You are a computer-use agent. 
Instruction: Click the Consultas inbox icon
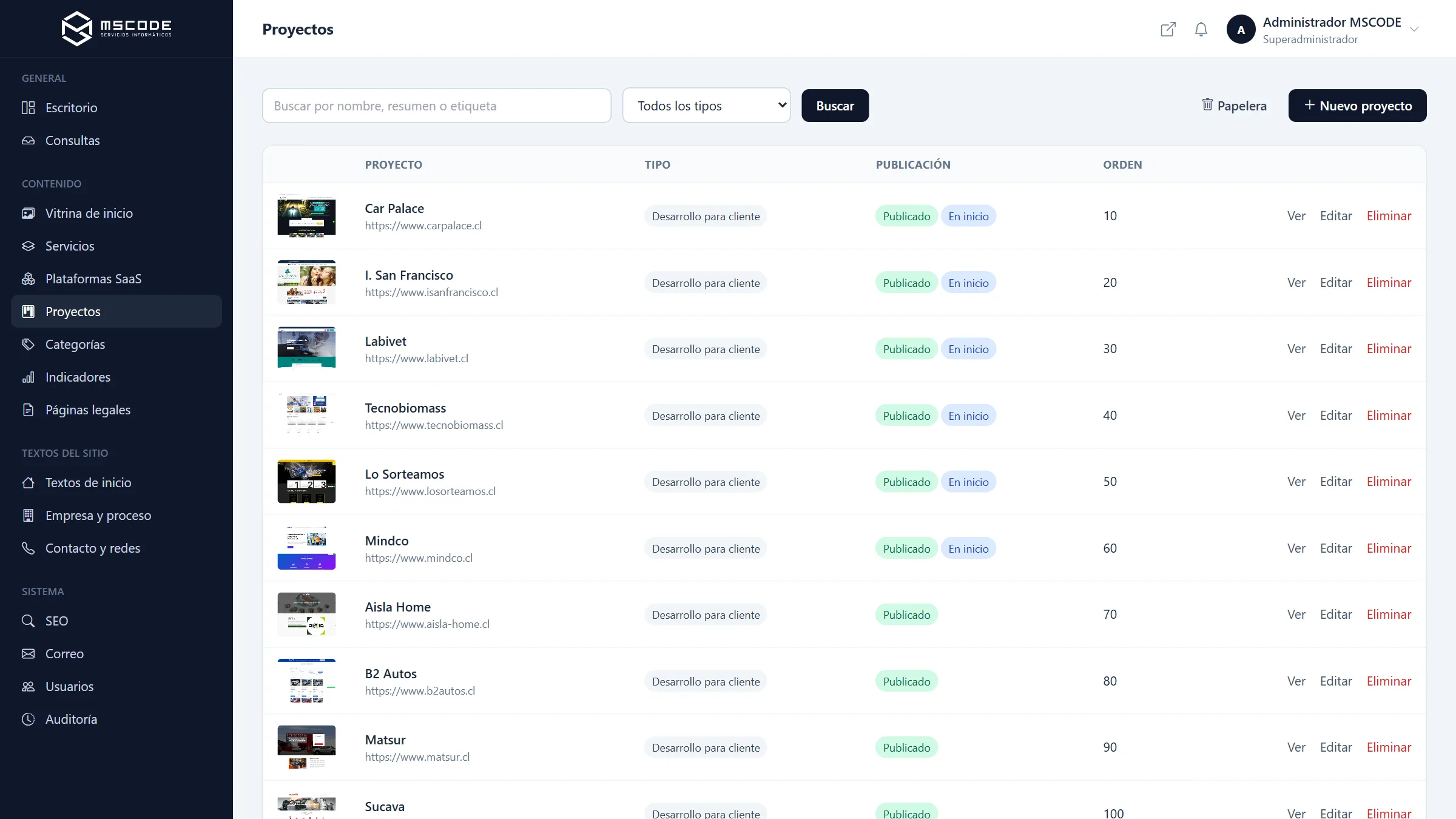[x=29, y=140]
